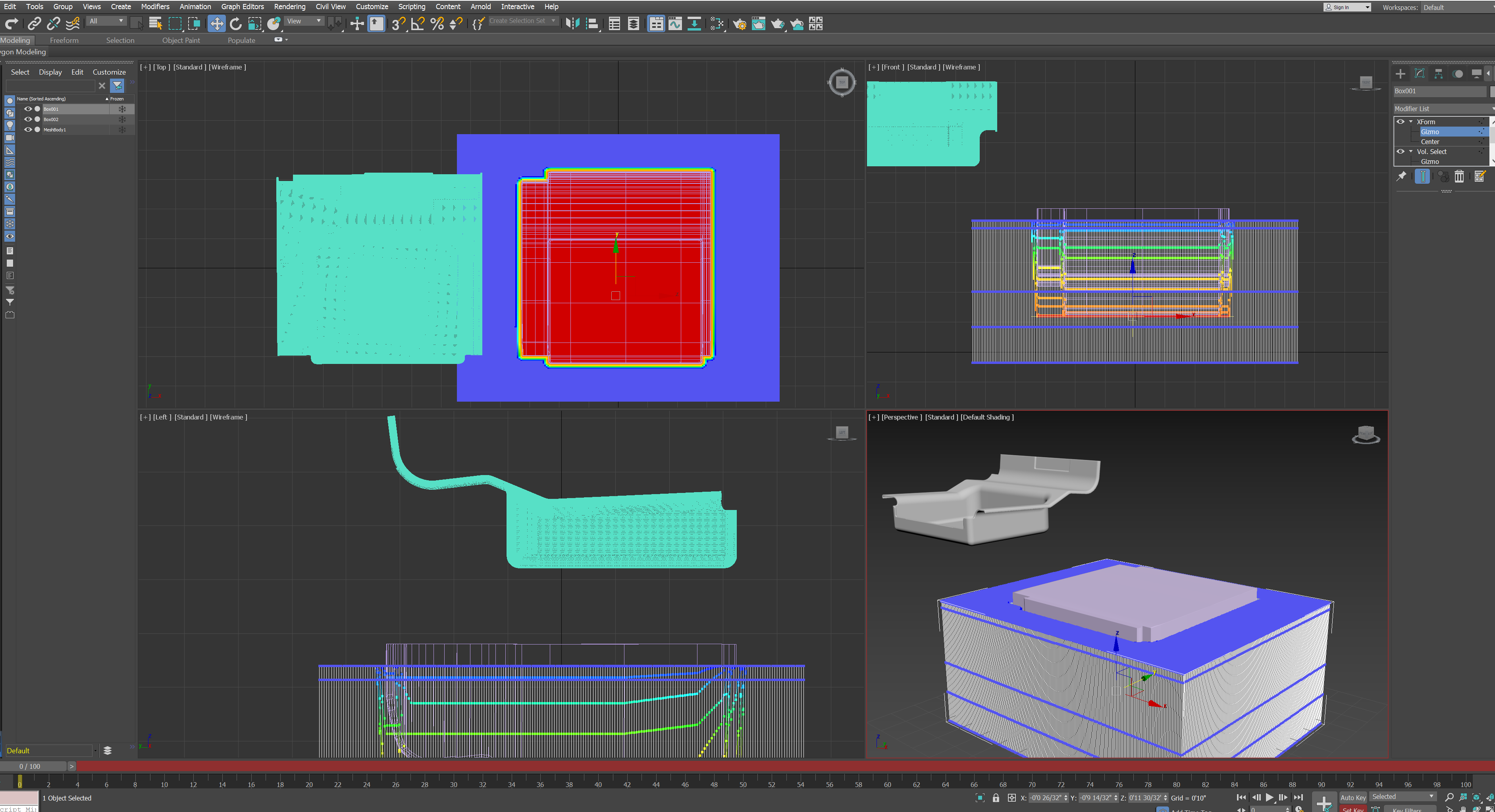Click the Align tool icon

click(592, 23)
